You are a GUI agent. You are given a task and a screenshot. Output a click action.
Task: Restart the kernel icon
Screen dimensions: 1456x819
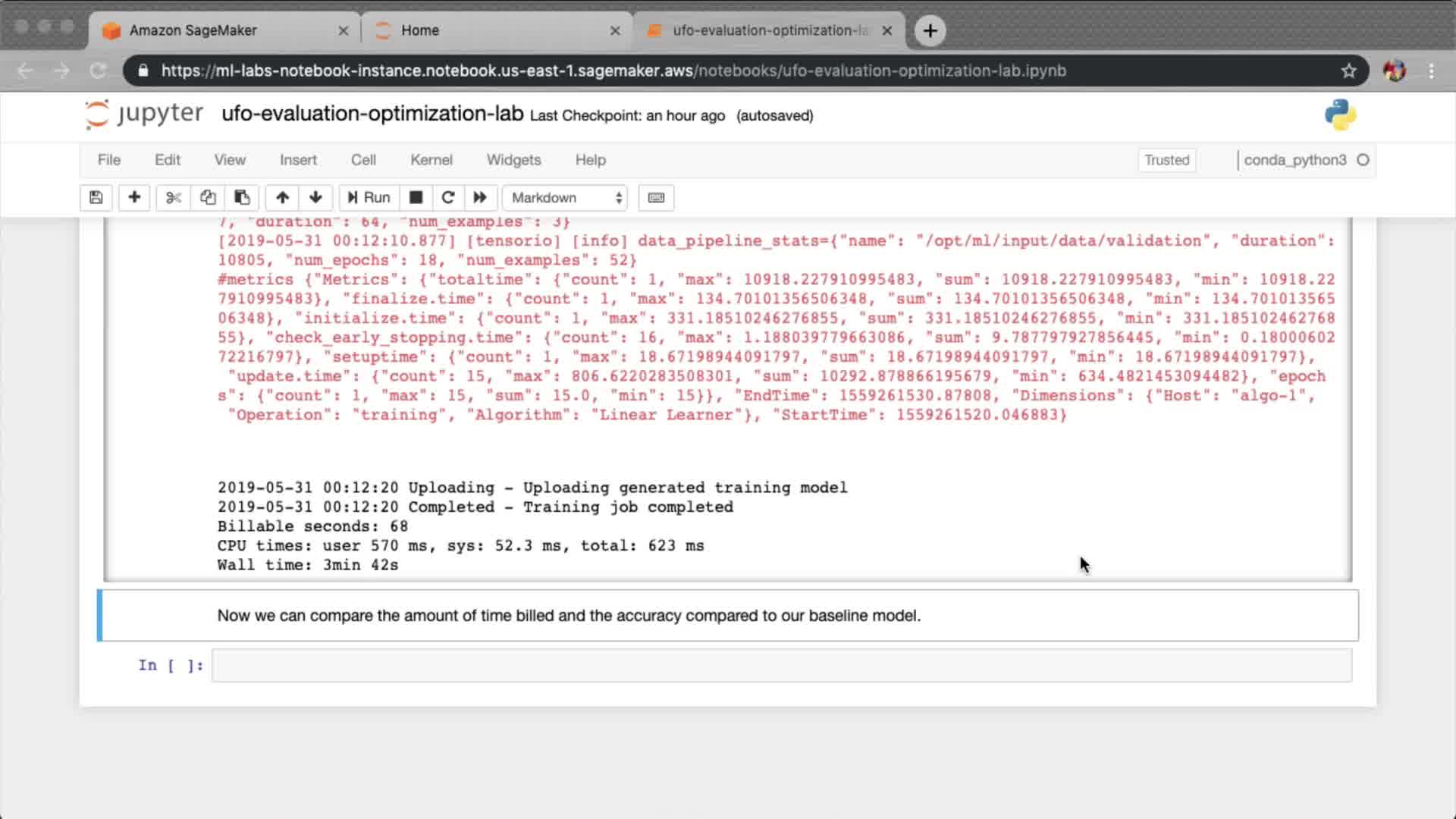(447, 198)
